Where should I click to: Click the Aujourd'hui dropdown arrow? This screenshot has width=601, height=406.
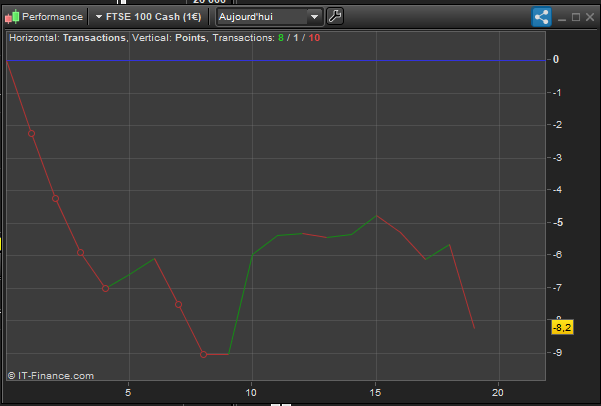[x=314, y=17]
